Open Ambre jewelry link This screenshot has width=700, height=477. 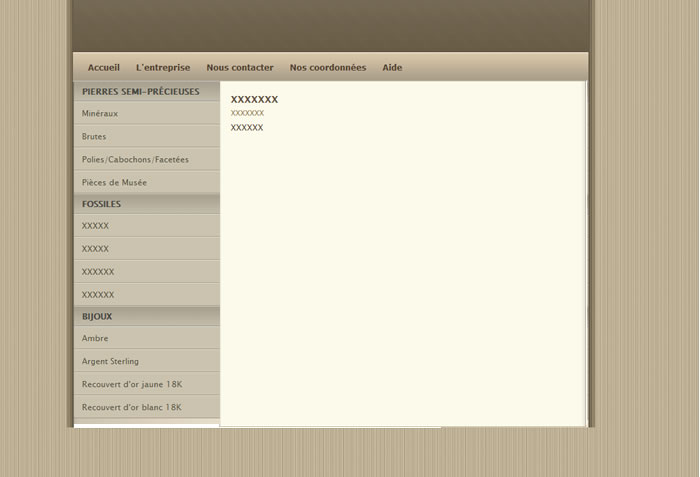(147, 338)
